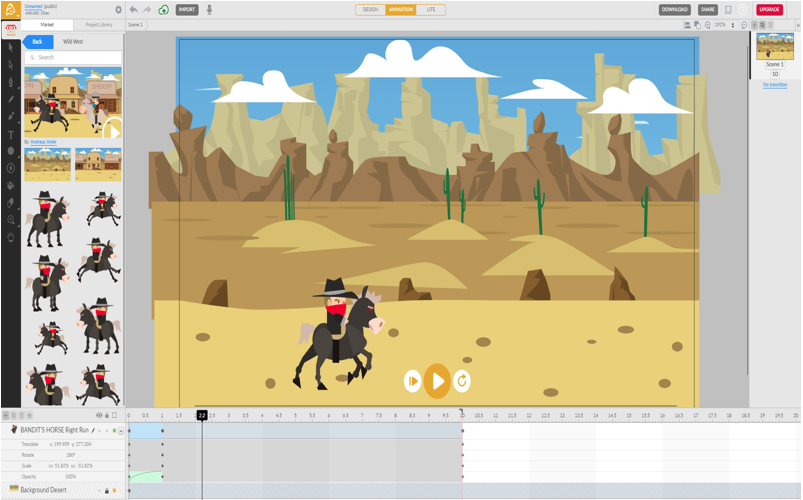Click the Search field in Market

[x=73, y=57]
